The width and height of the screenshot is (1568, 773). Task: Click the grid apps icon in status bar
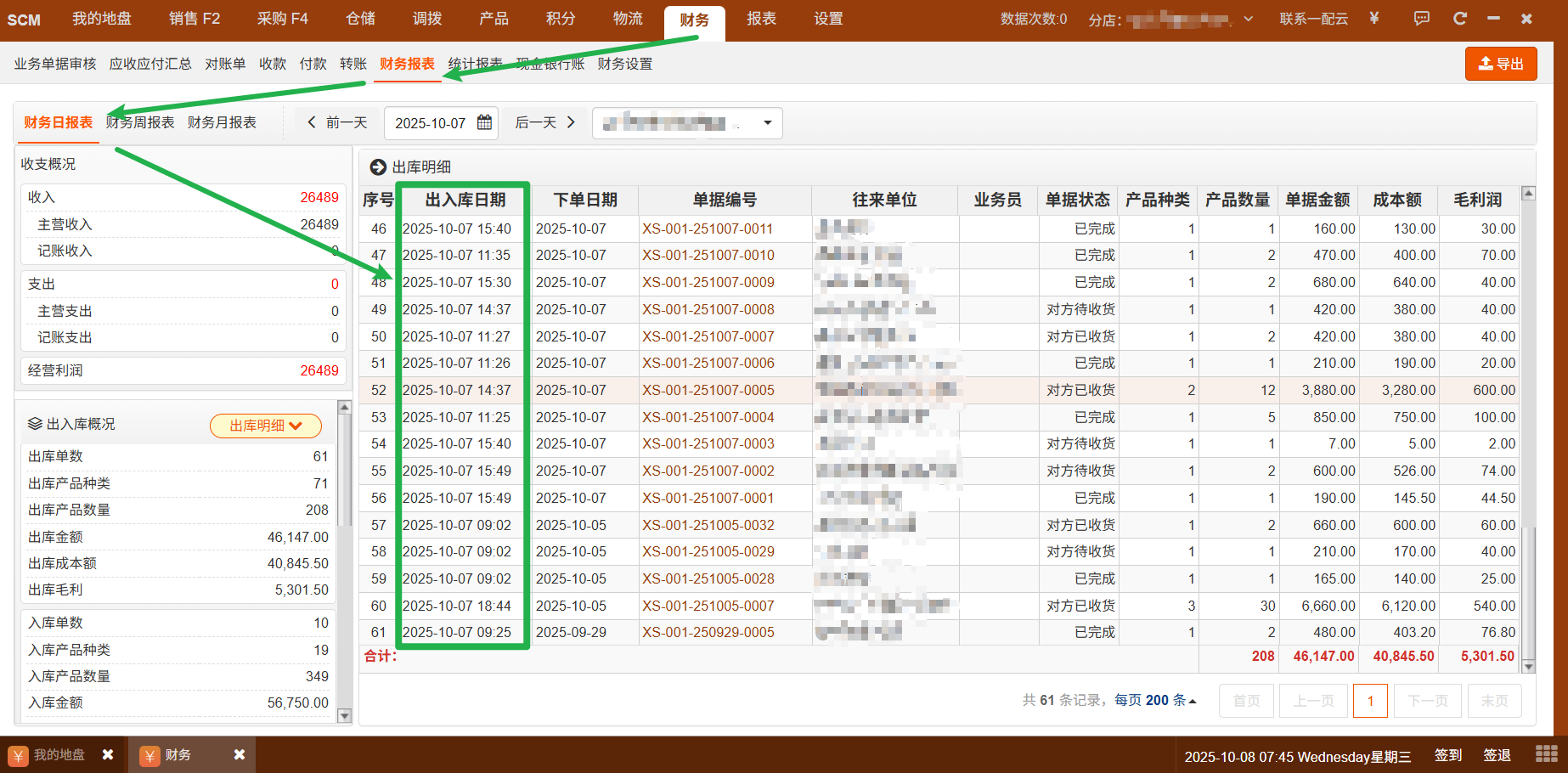pyautogui.click(x=1546, y=754)
